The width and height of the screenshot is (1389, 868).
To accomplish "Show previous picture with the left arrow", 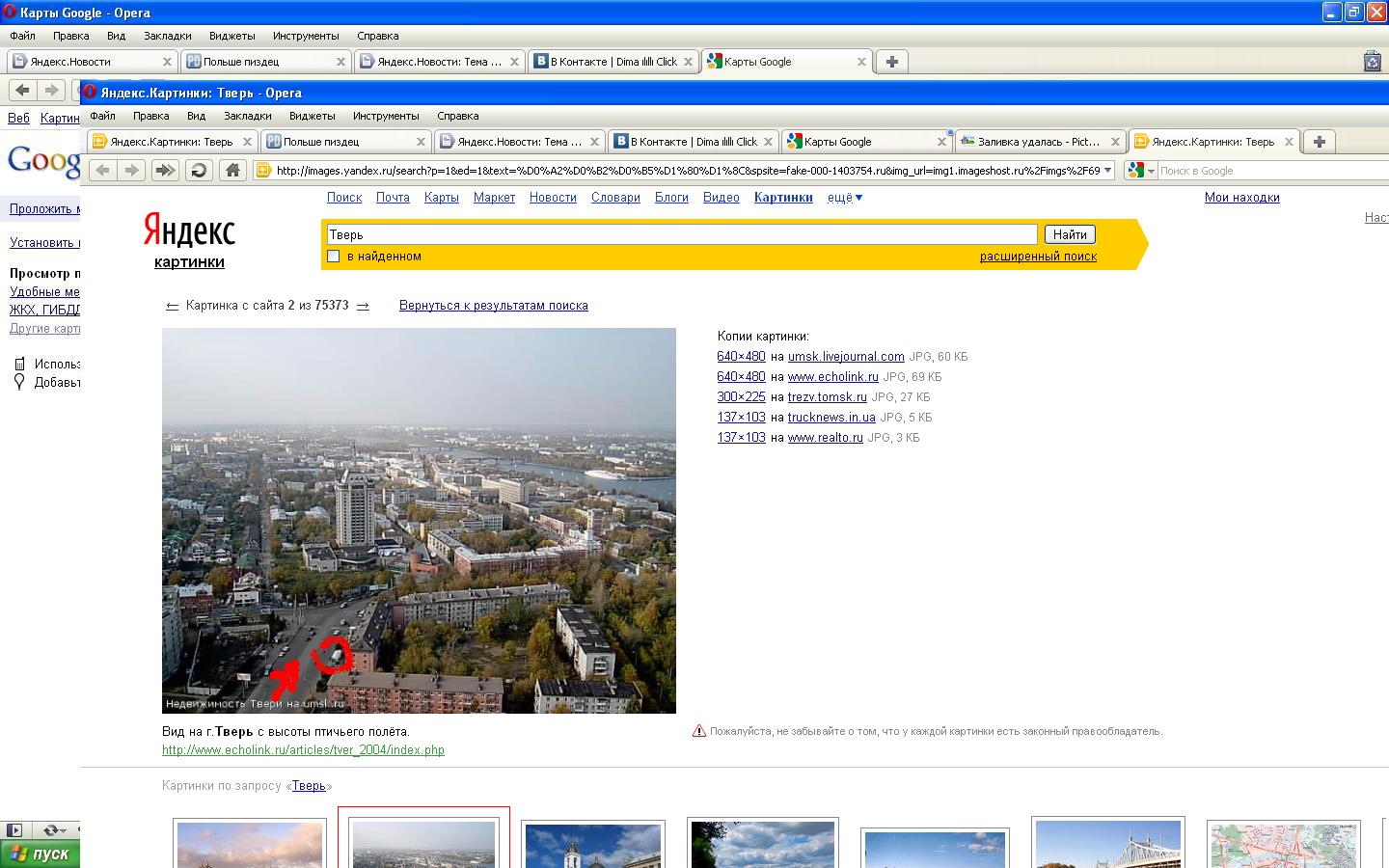I will point(172,306).
